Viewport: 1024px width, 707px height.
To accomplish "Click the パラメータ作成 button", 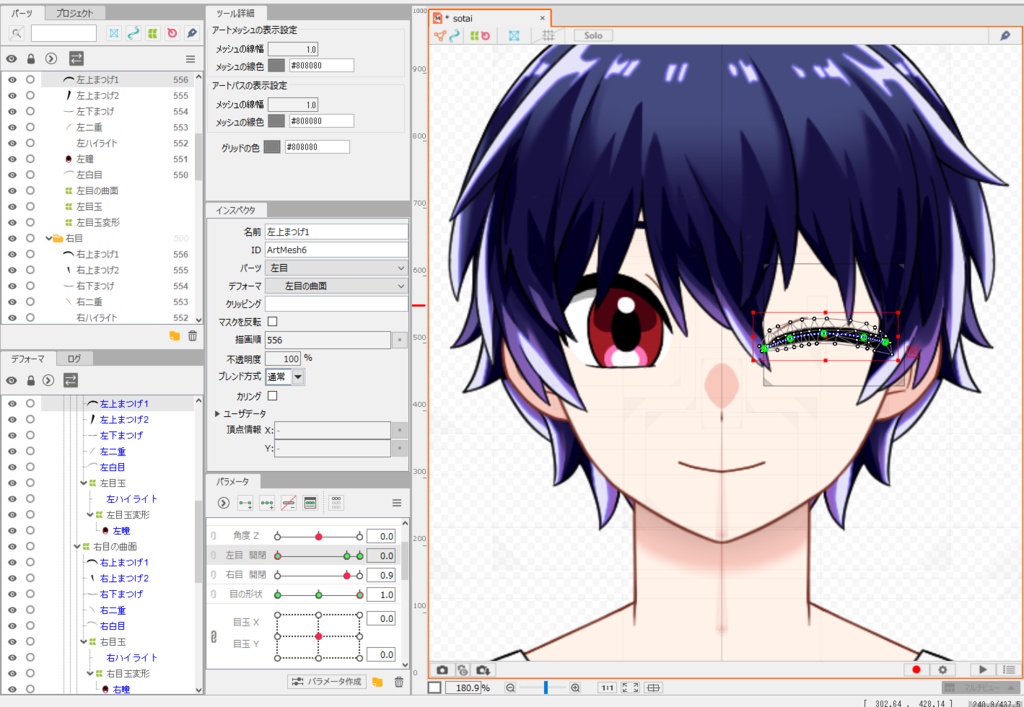I will (x=327, y=682).
